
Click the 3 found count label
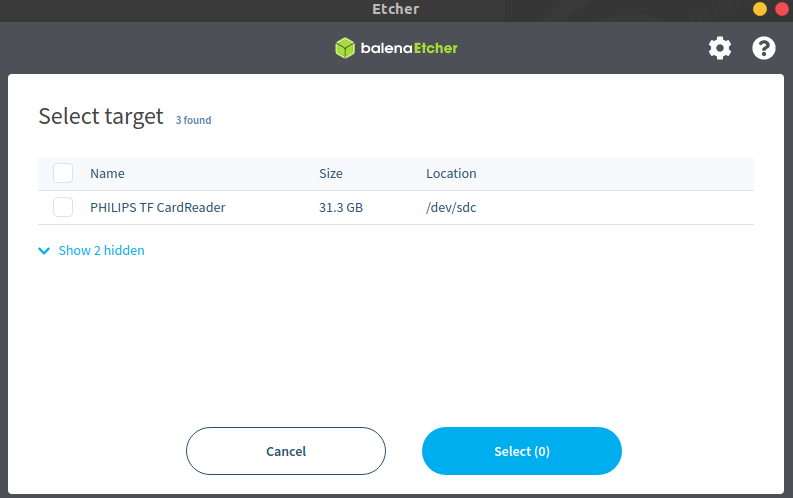click(x=194, y=120)
